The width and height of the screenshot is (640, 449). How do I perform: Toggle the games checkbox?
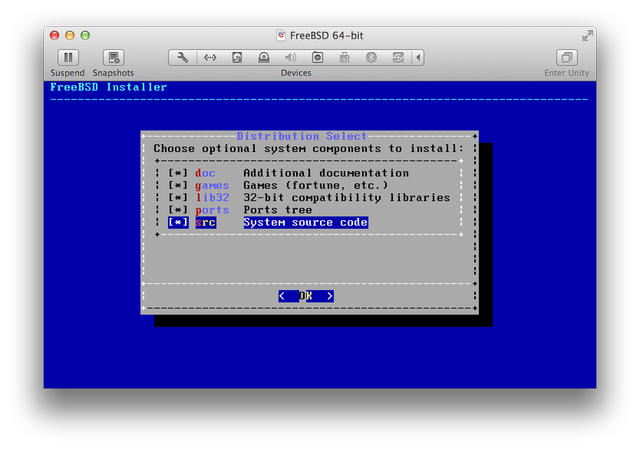(x=178, y=185)
